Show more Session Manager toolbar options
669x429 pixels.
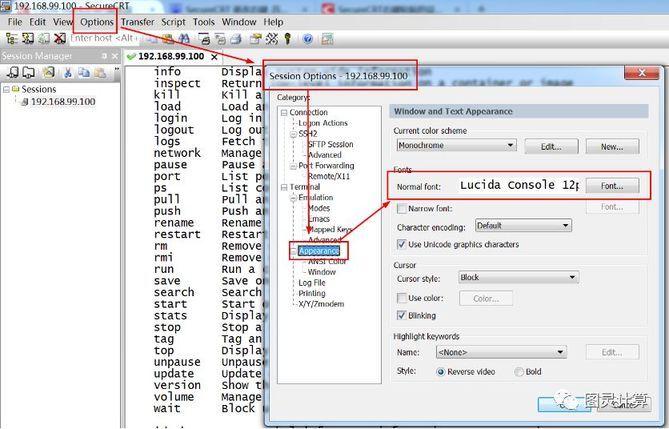[116, 71]
